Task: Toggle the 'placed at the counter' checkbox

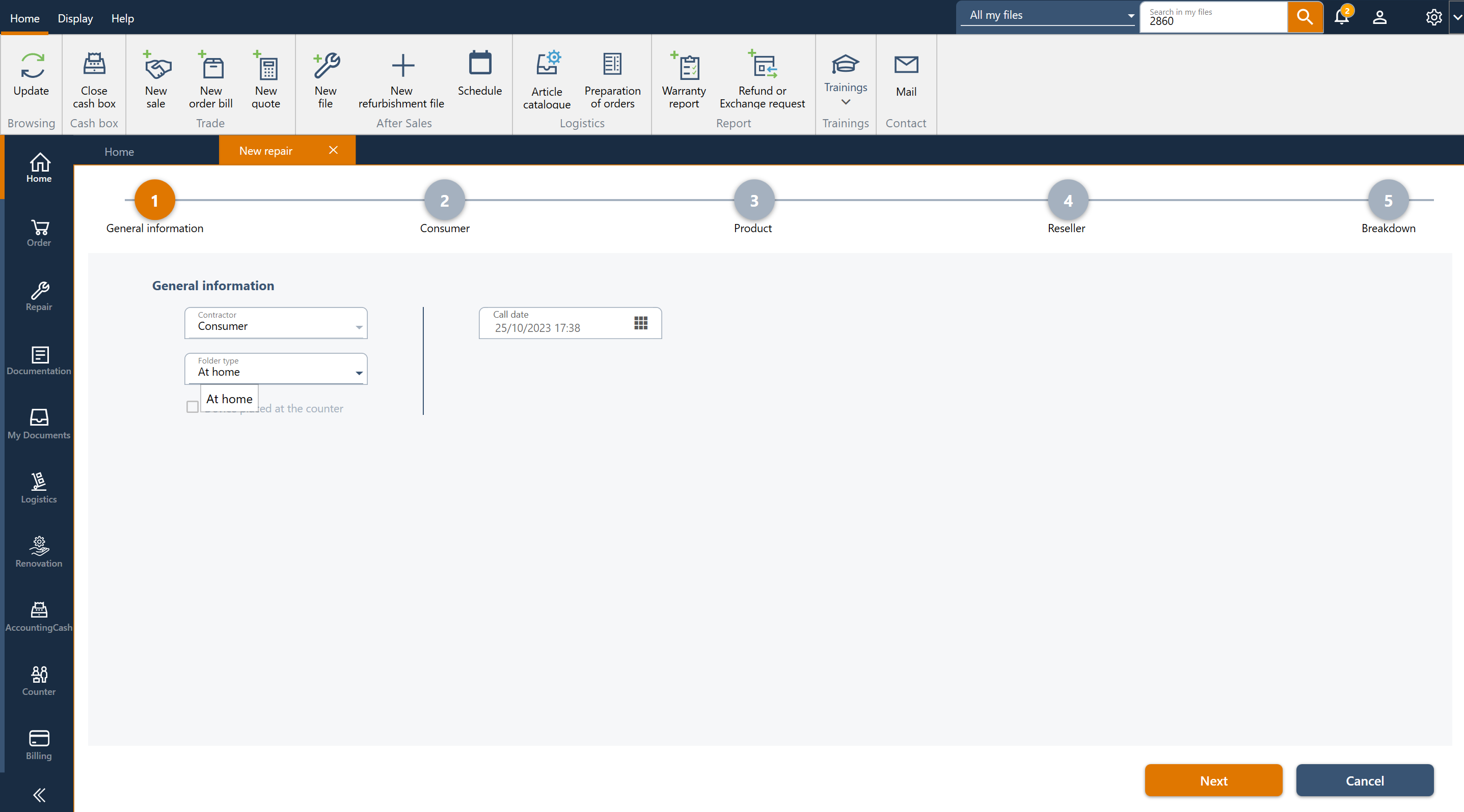Action: (x=192, y=407)
